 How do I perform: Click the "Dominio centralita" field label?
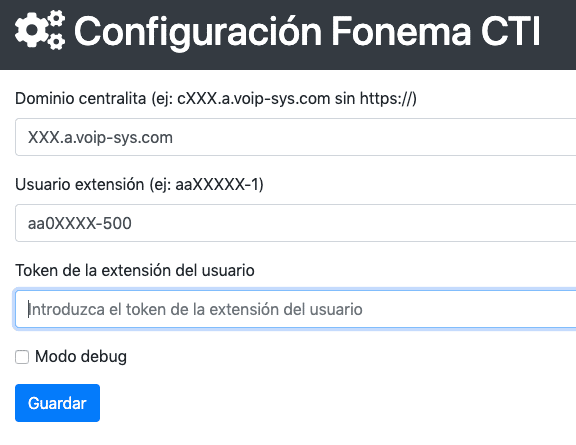point(81,98)
